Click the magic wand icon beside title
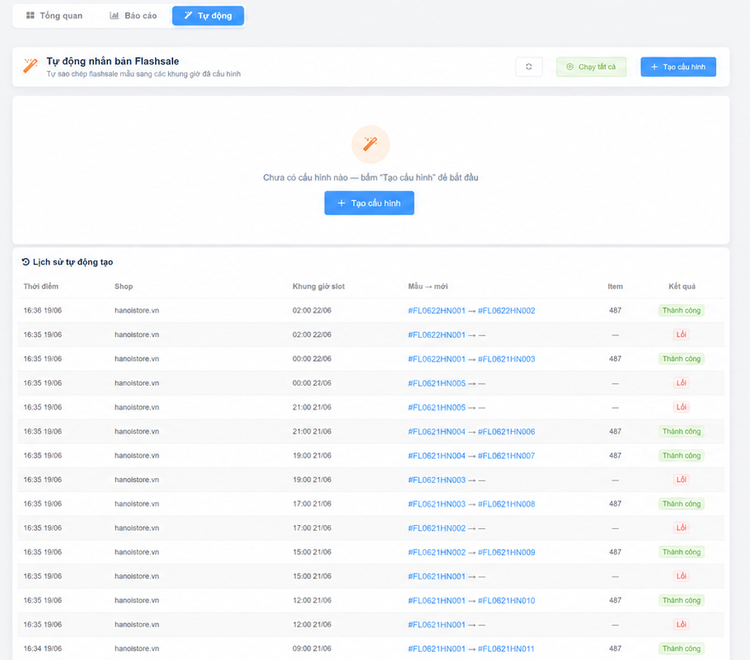 coord(30,66)
